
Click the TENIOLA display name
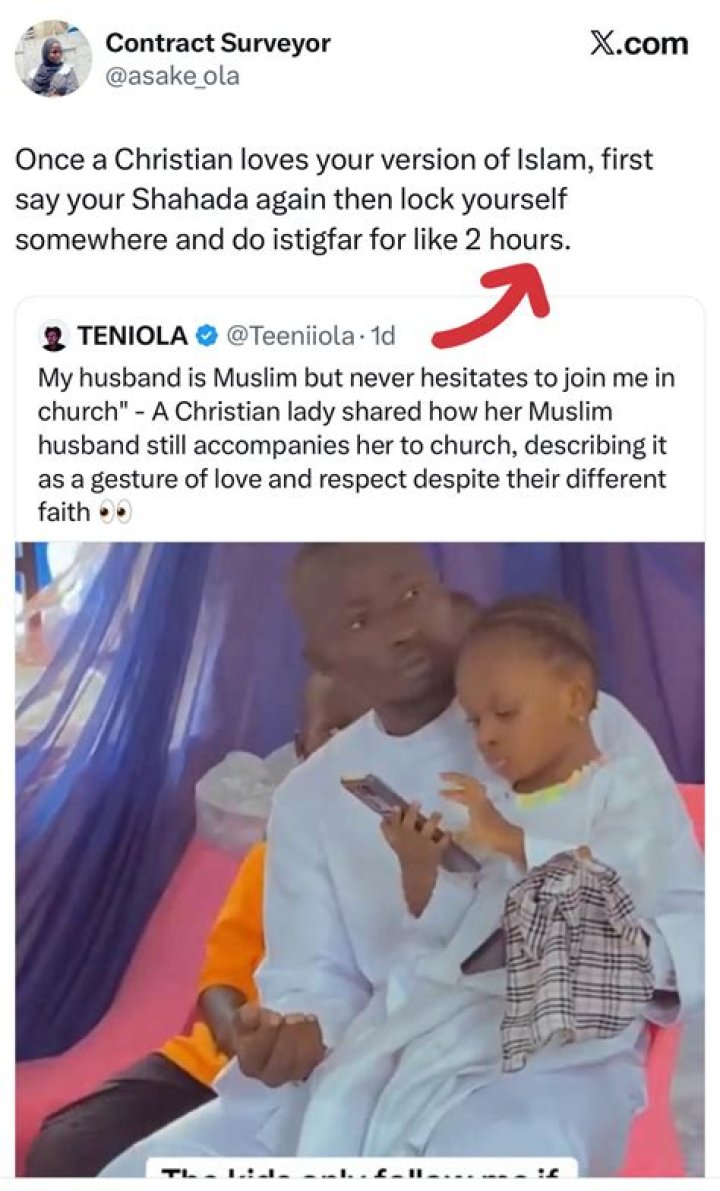(x=132, y=336)
